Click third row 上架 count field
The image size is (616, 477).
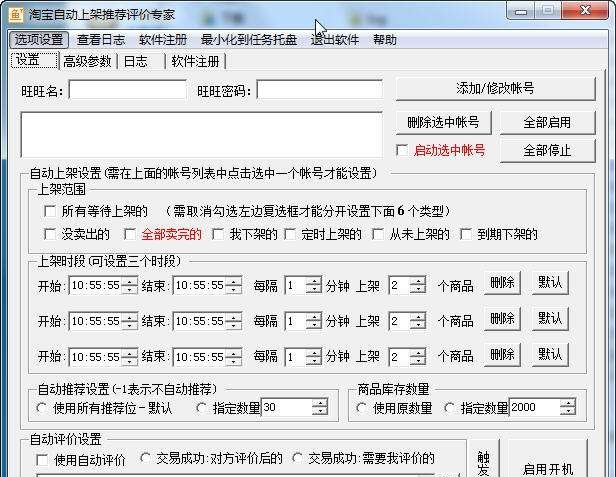[x=407, y=357]
